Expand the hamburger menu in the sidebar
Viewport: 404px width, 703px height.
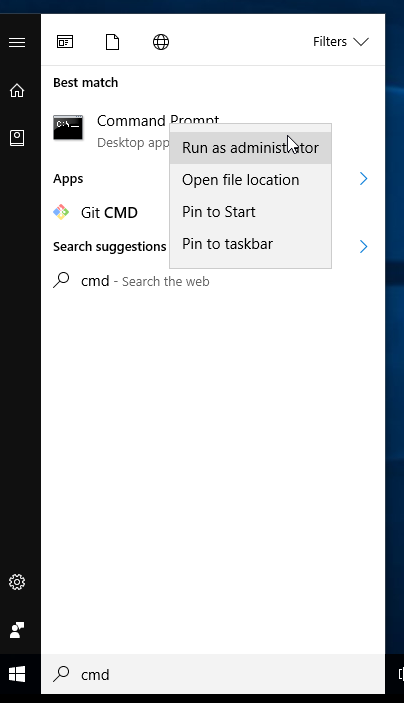(x=17, y=42)
